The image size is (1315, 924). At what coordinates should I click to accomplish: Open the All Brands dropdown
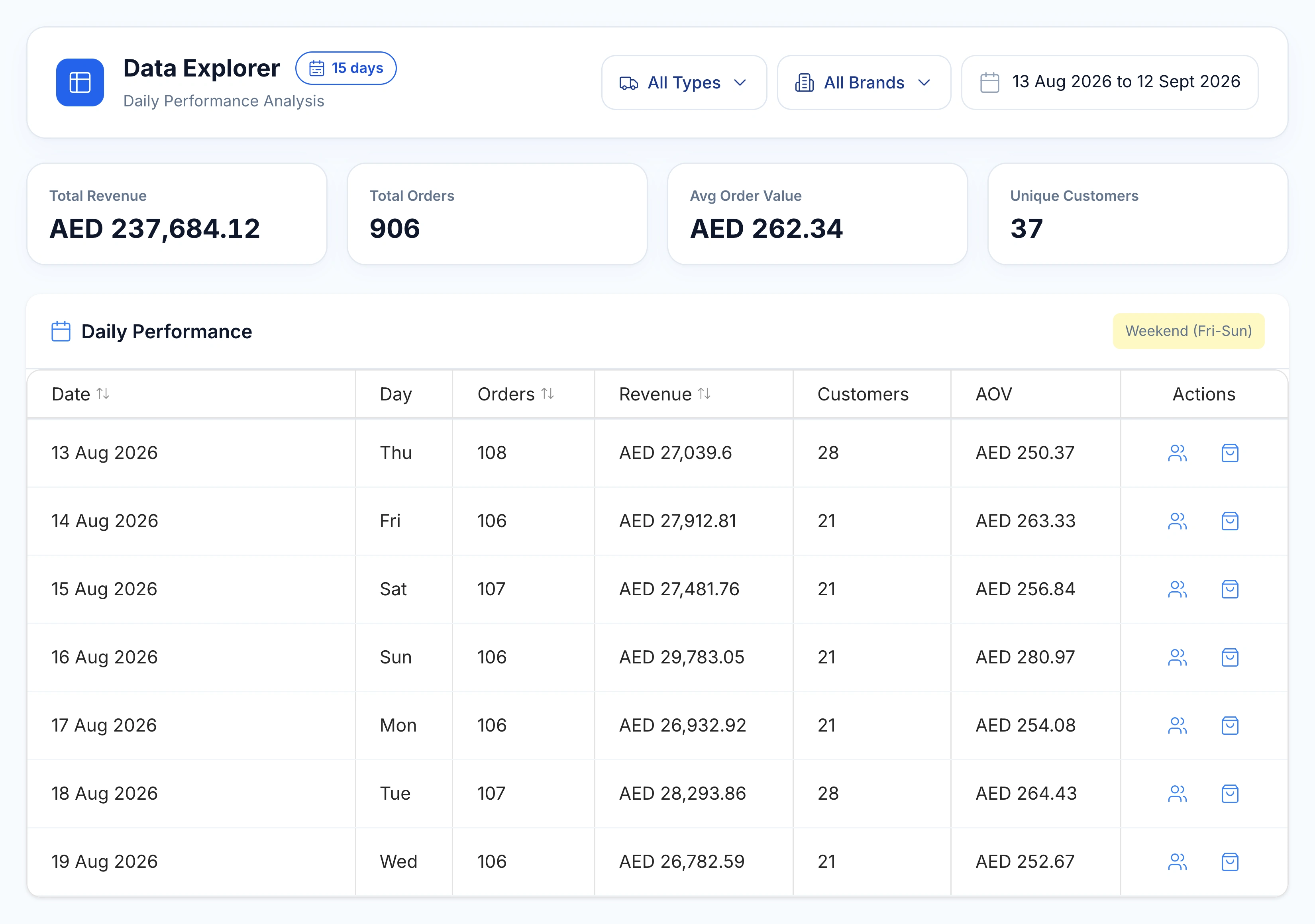864,82
